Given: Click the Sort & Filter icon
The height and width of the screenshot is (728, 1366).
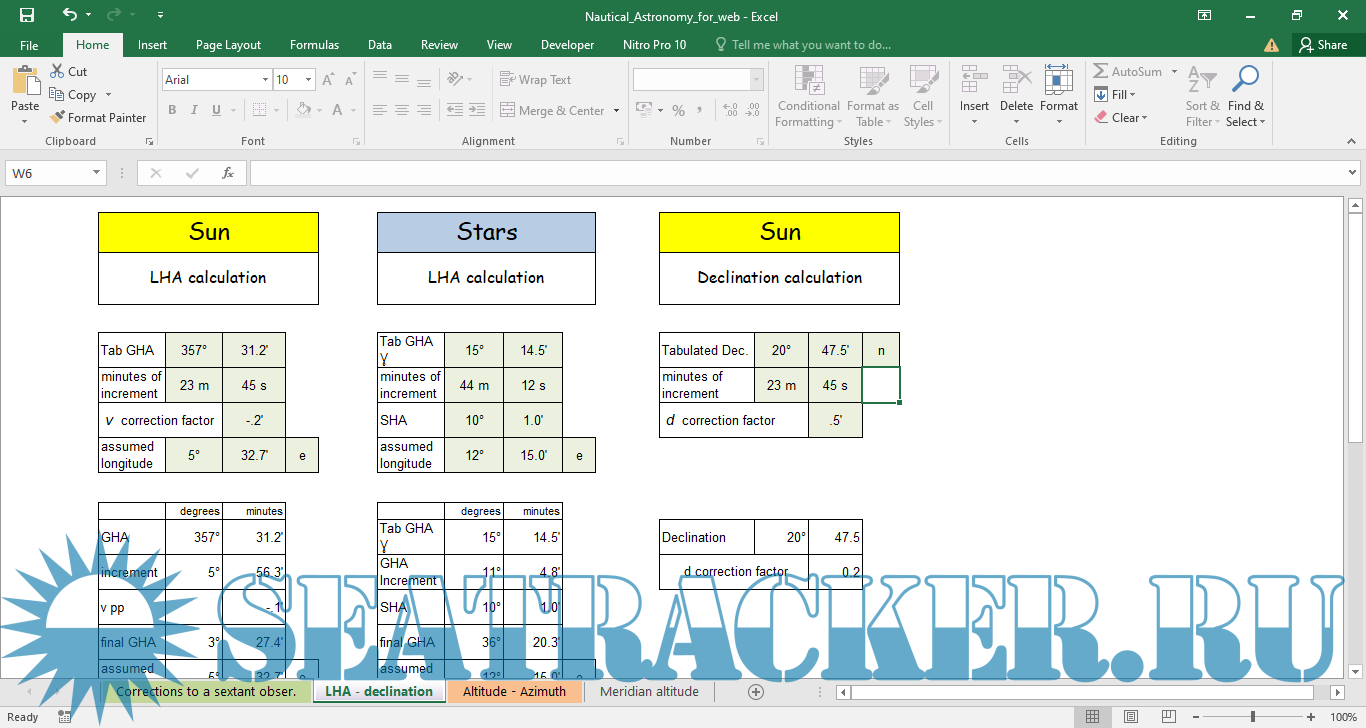Looking at the screenshot, I should pyautogui.click(x=1202, y=81).
